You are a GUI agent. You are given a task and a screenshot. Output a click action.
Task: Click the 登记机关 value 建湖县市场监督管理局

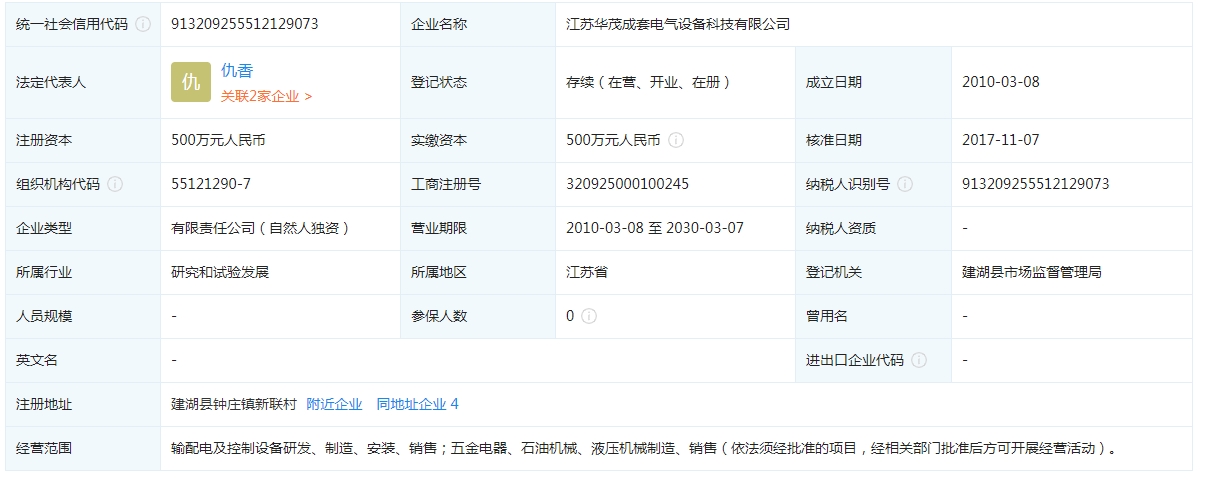(1031, 272)
